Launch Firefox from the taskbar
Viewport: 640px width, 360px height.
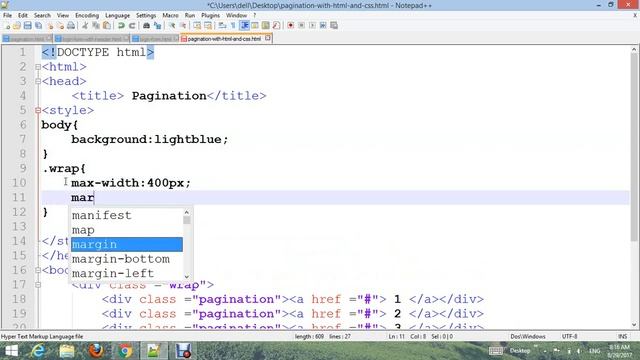click(x=96, y=351)
